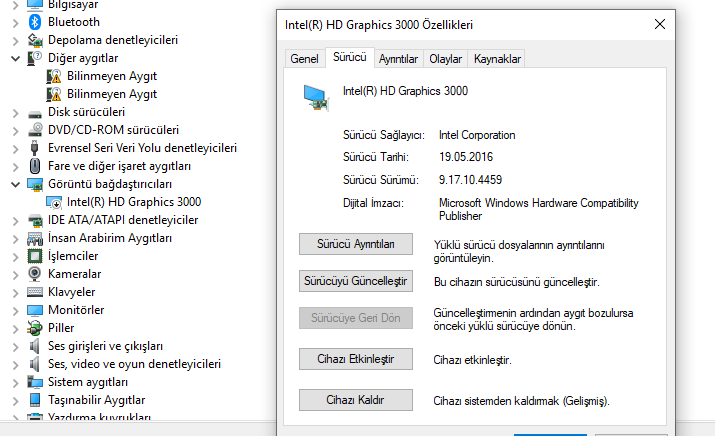
Task: Click the Piller battery icon
Action: (35, 328)
